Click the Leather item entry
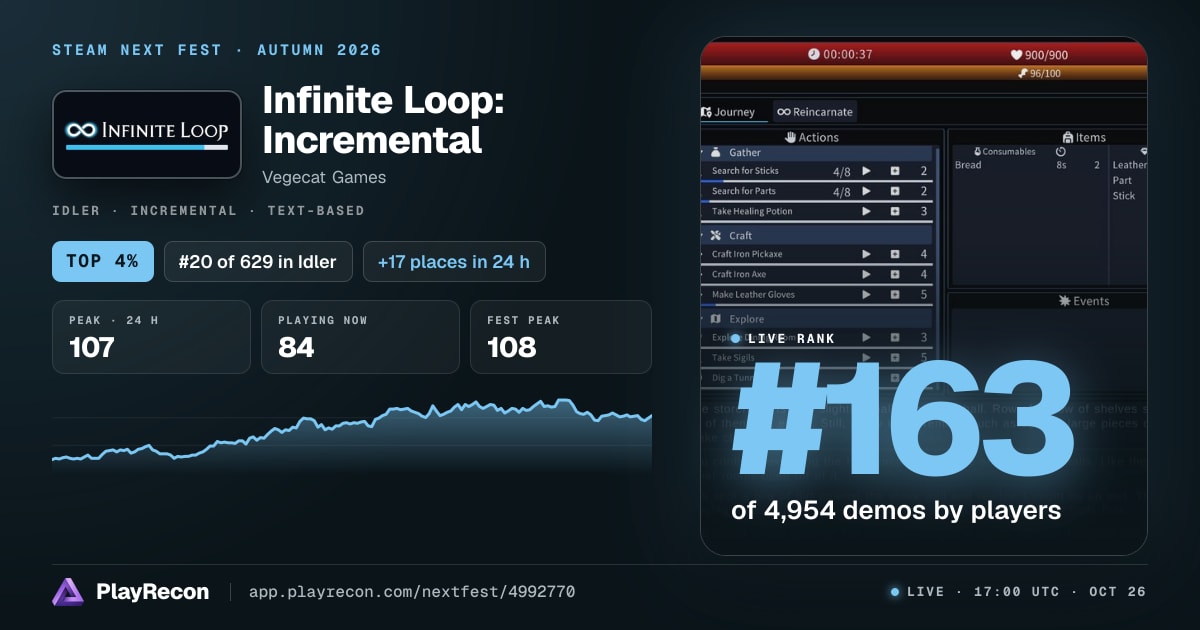 [1130, 165]
